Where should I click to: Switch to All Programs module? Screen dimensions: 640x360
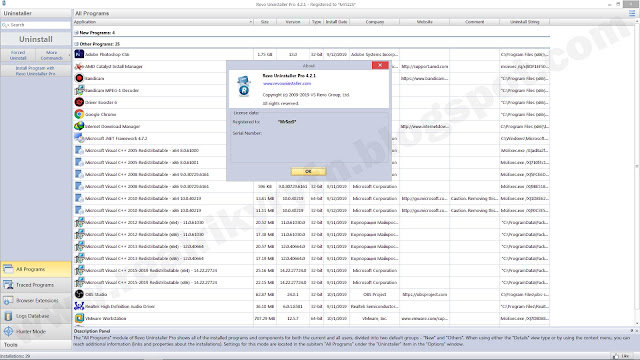tap(36, 269)
